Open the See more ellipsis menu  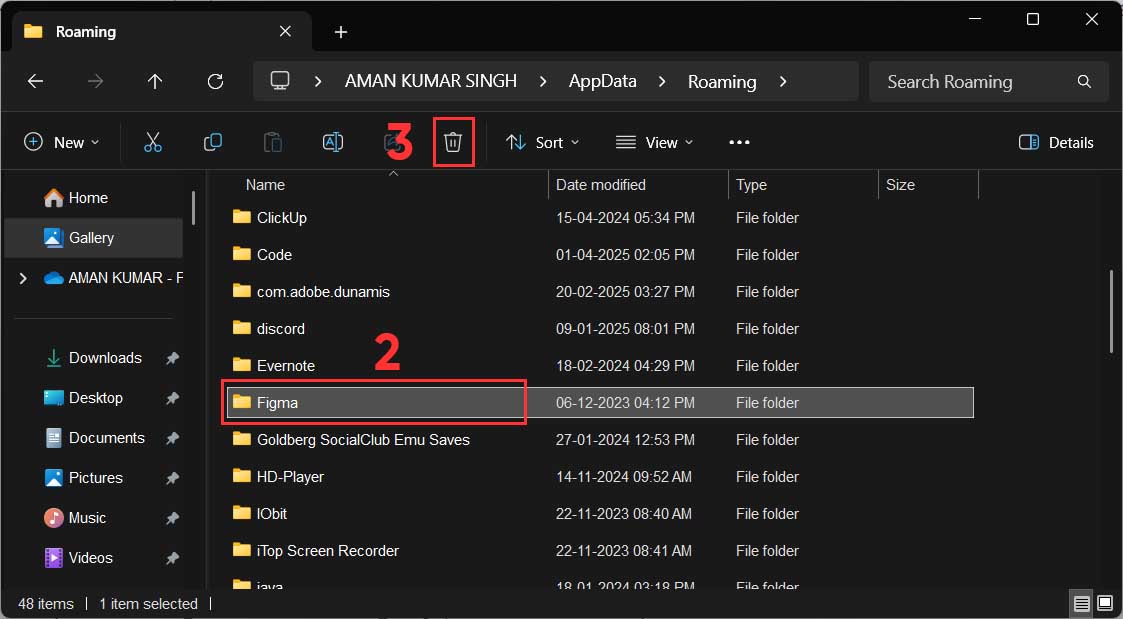(x=739, y=143)
